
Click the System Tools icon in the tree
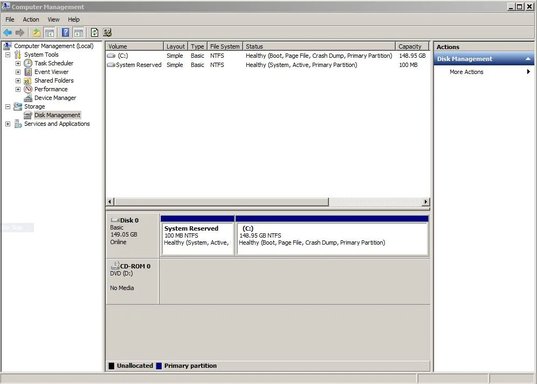tap(18, 54)
